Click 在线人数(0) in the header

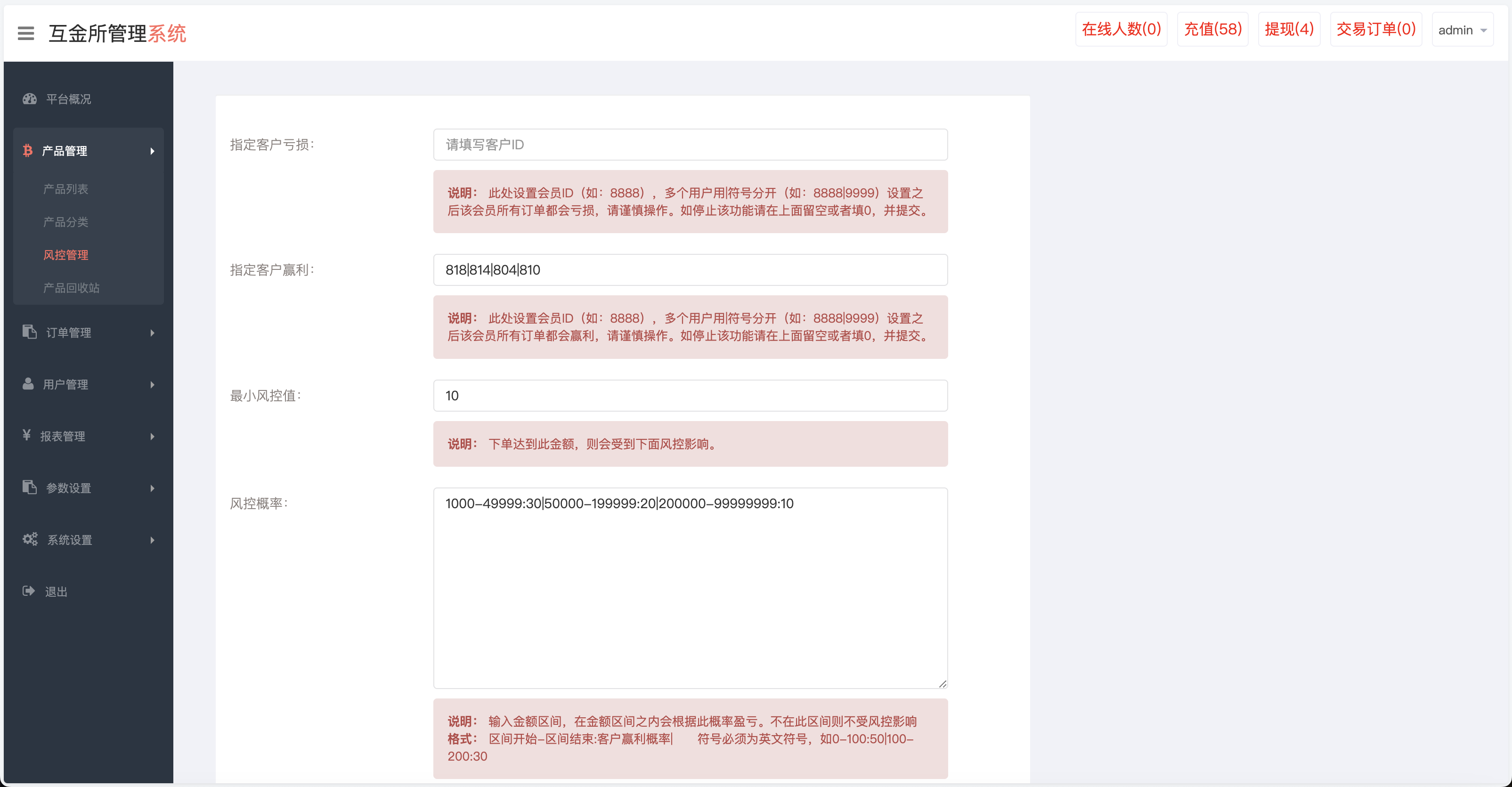pyautogui.click(x=1121, y=29)
